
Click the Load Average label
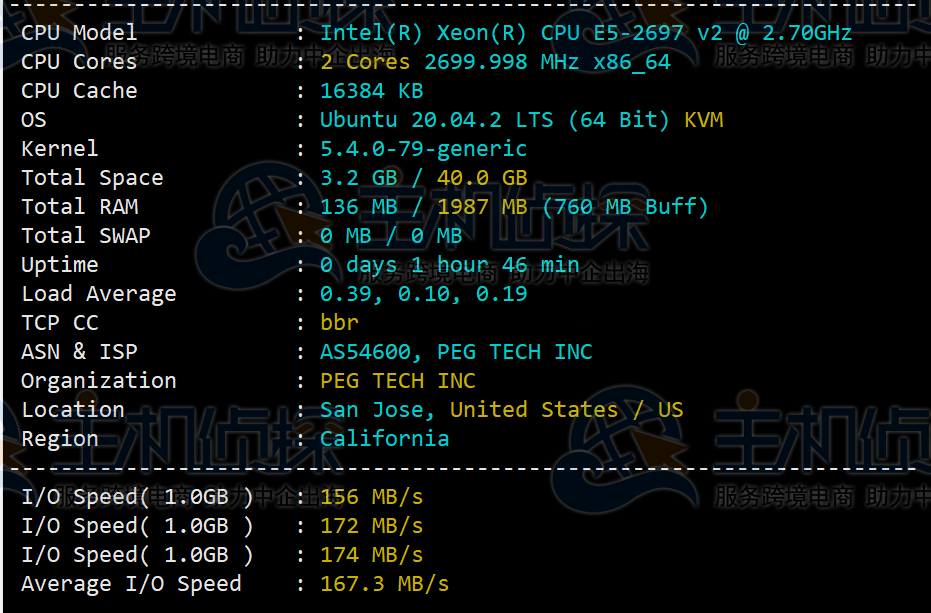tap(99, 294)
